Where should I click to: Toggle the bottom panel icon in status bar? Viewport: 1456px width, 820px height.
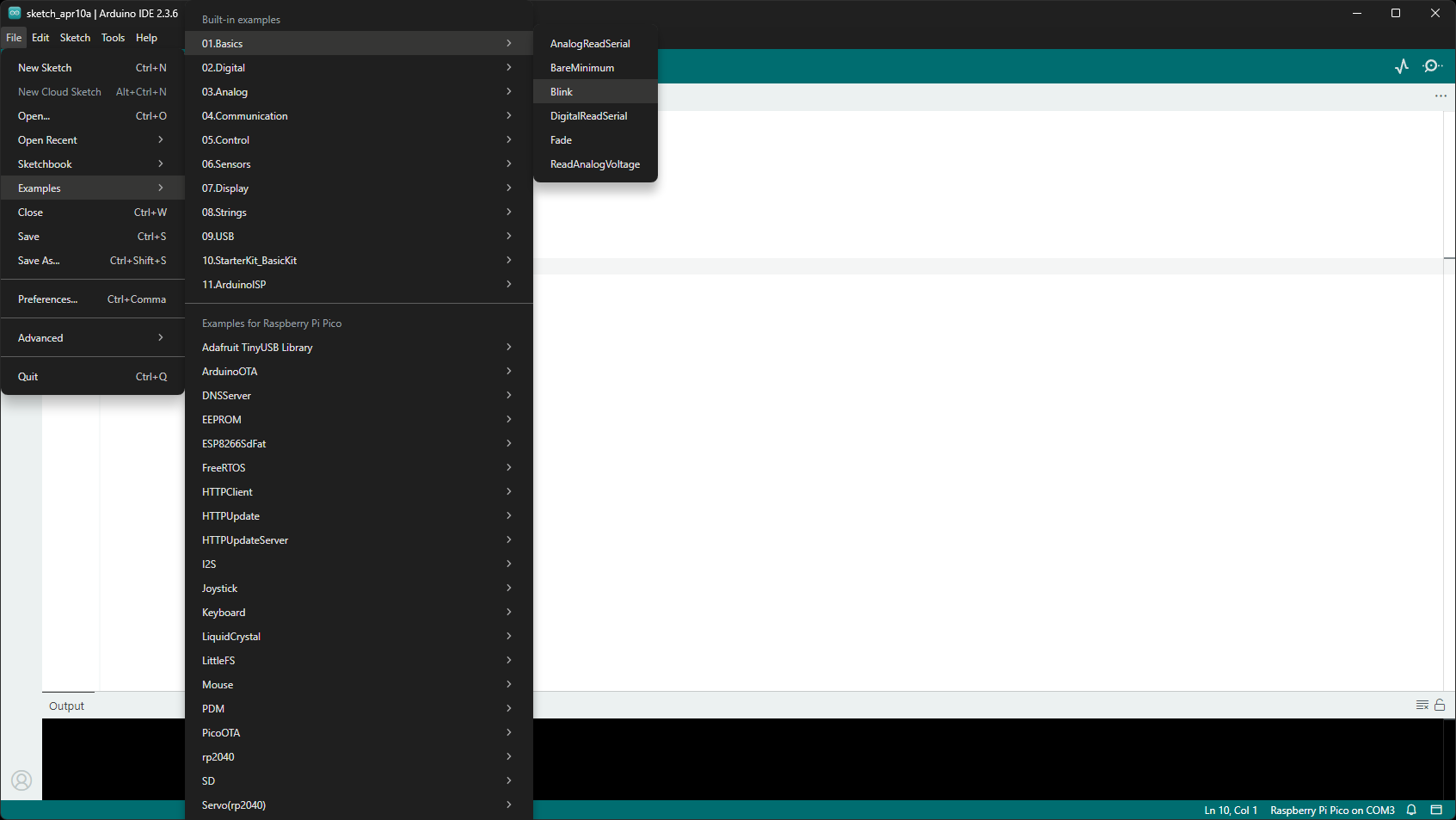pyautogui.click(x=1436, y=811)
